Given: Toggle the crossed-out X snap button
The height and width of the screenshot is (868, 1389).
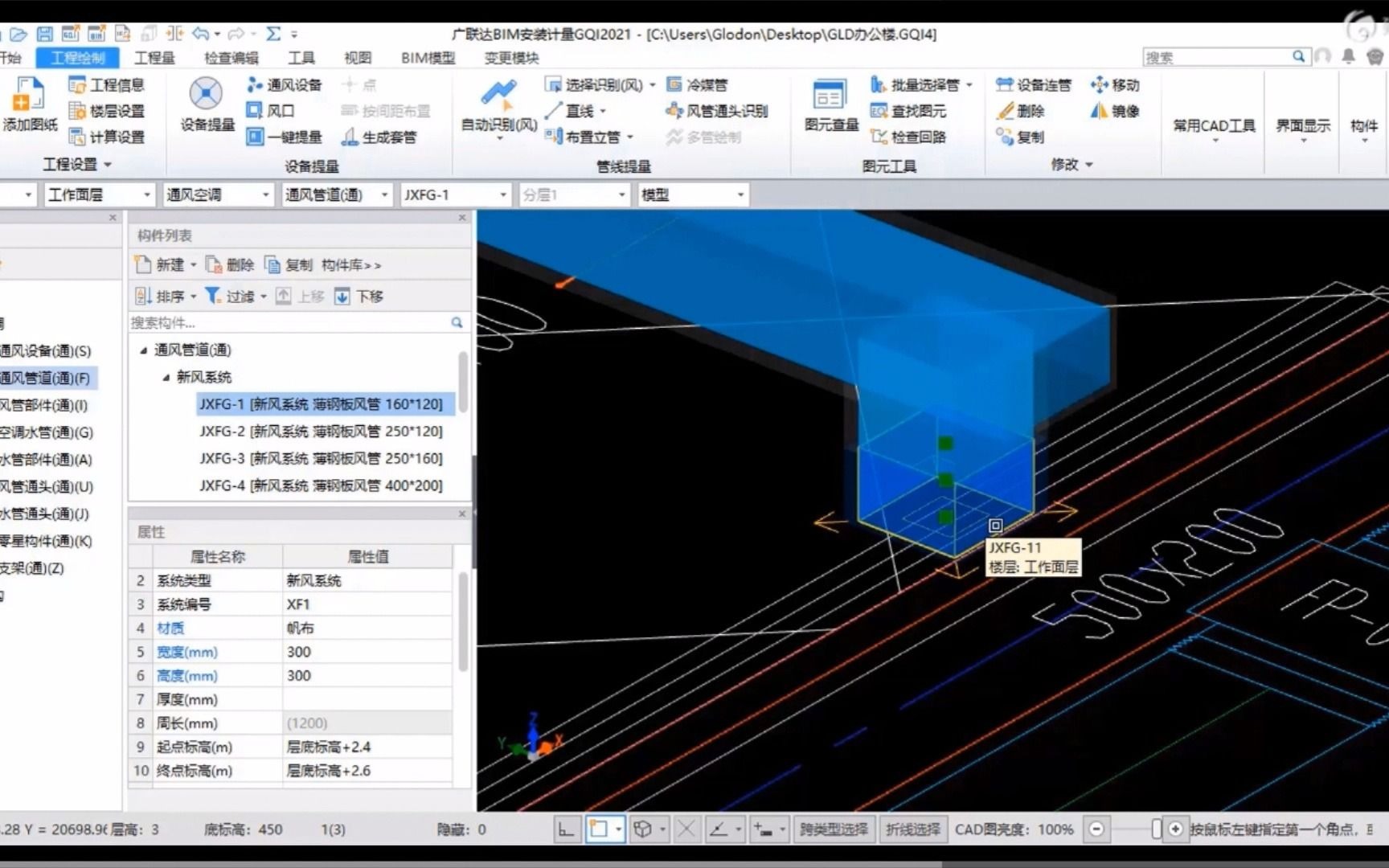Looking at the screenshot, I should 686,829.
